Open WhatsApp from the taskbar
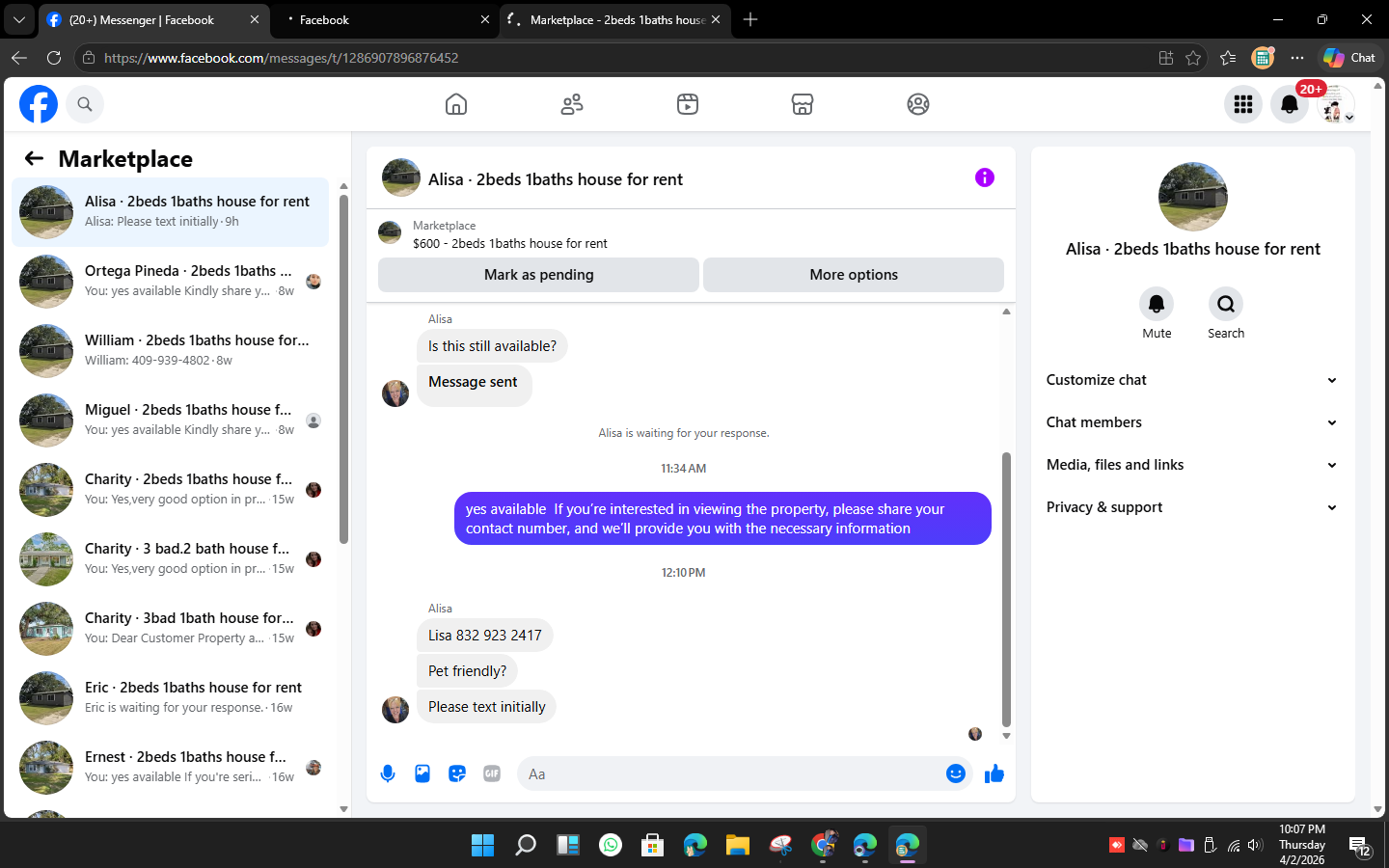The image size is (1389, 868). click(x=611, y=846)
